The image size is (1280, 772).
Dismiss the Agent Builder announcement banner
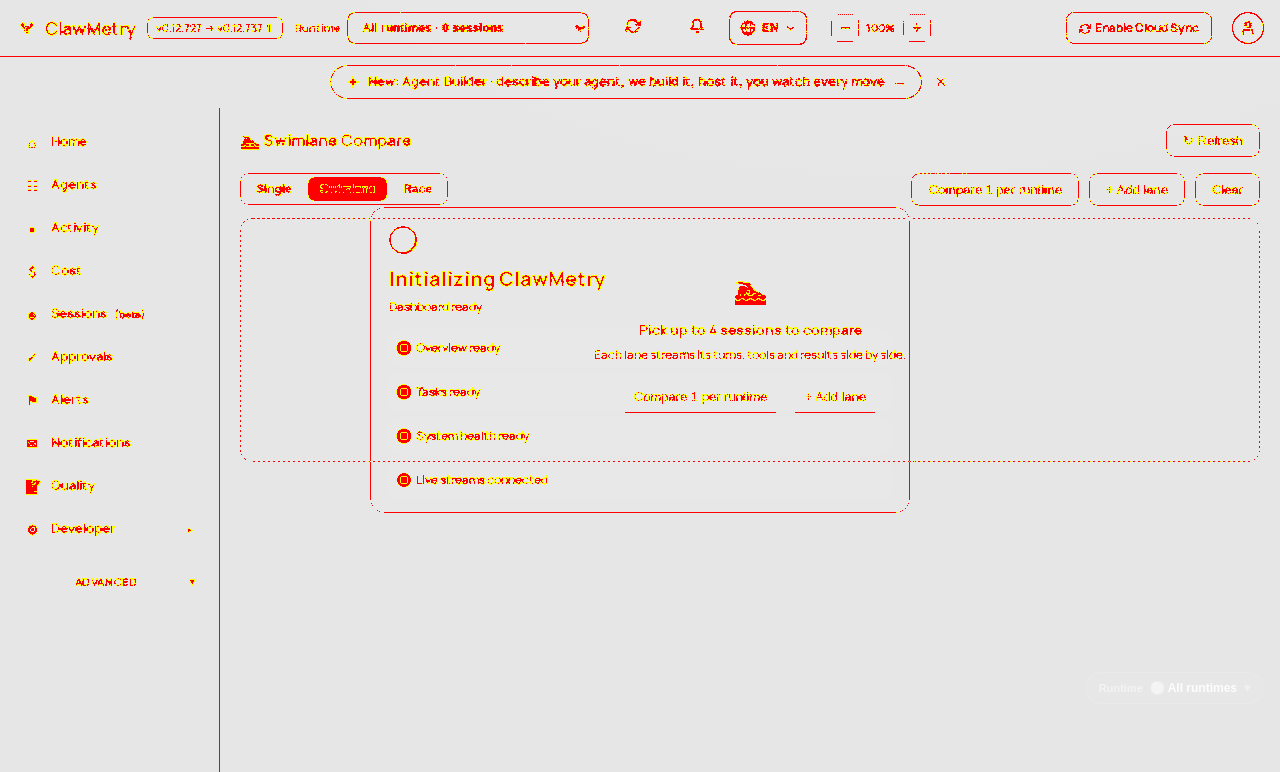(941, 82)
